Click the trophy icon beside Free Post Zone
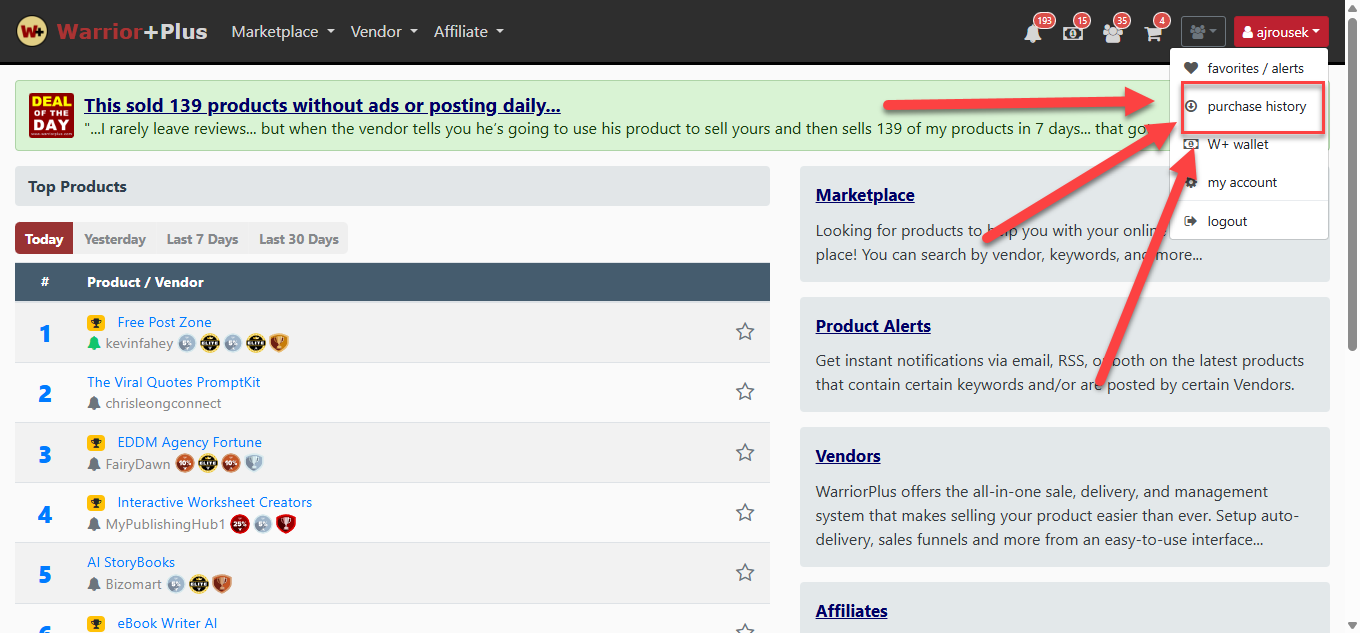Viewport: 1360px width, 633px height. tap(96, 322)
